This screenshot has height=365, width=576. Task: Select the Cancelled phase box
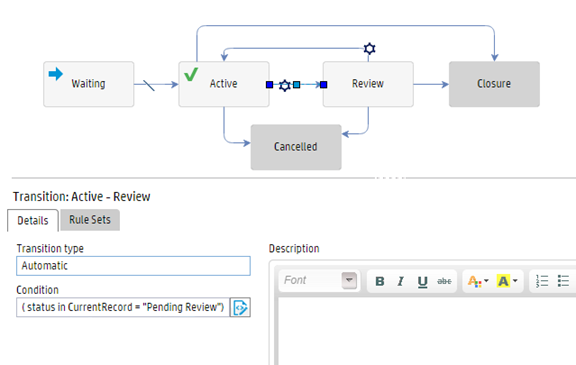tap(296, 147)
